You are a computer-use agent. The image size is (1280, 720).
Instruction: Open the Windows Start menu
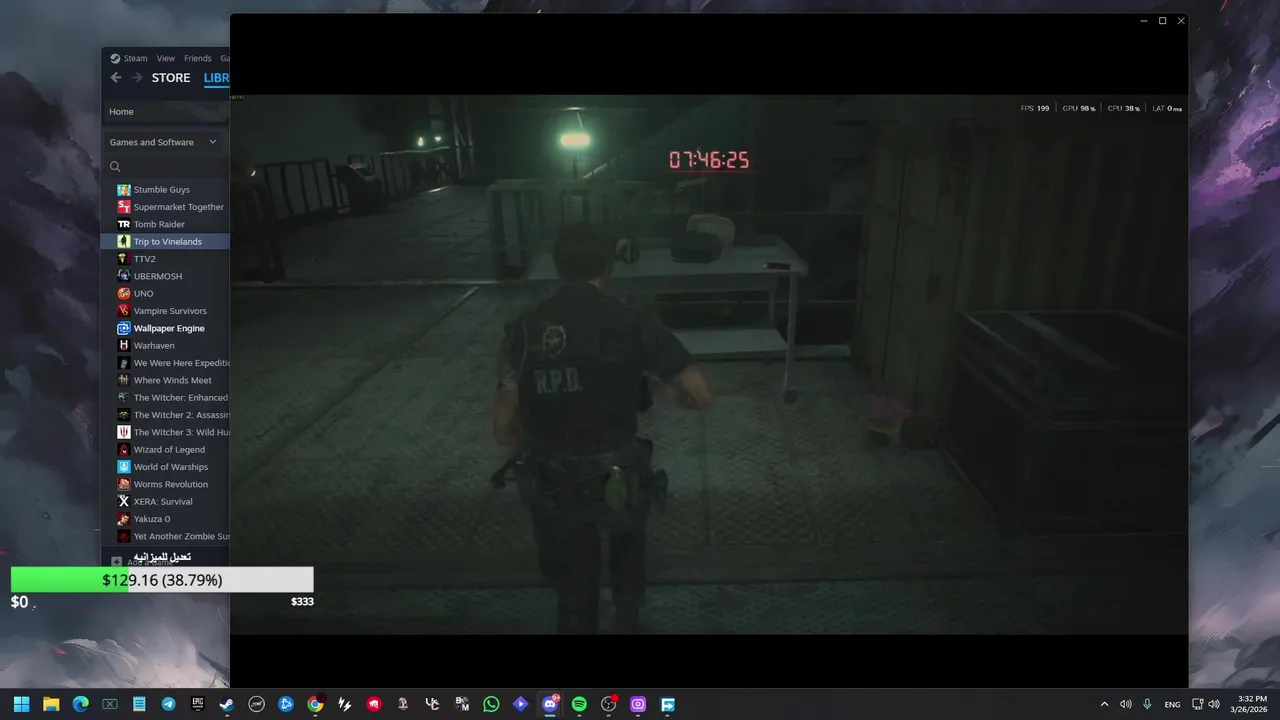(x=21, y=704)
